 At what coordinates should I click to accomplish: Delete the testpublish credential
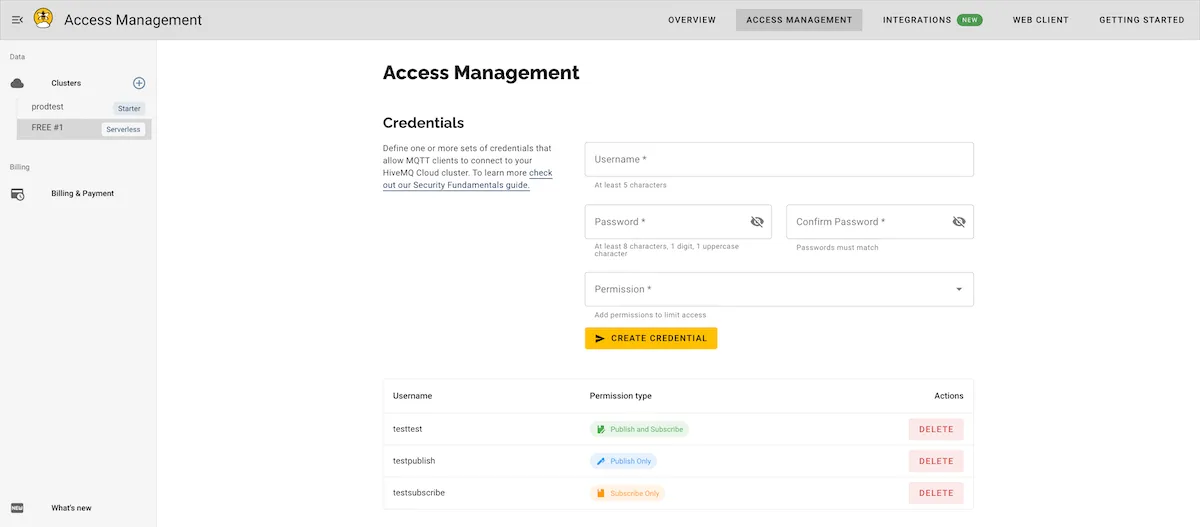pyautogui.click(x=936, y=461)
